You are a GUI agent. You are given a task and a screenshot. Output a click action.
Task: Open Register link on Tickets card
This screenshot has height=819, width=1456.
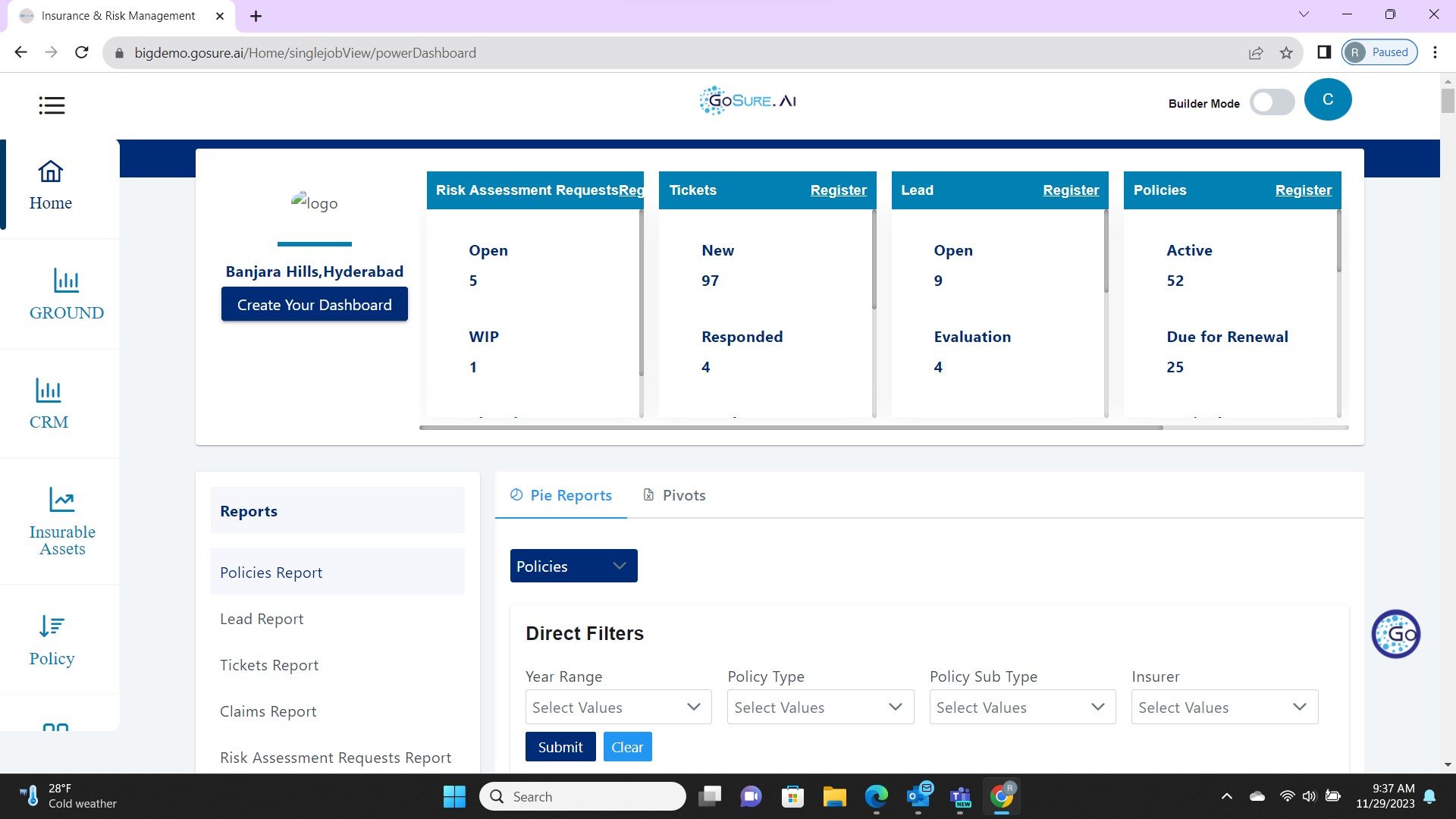838,190
